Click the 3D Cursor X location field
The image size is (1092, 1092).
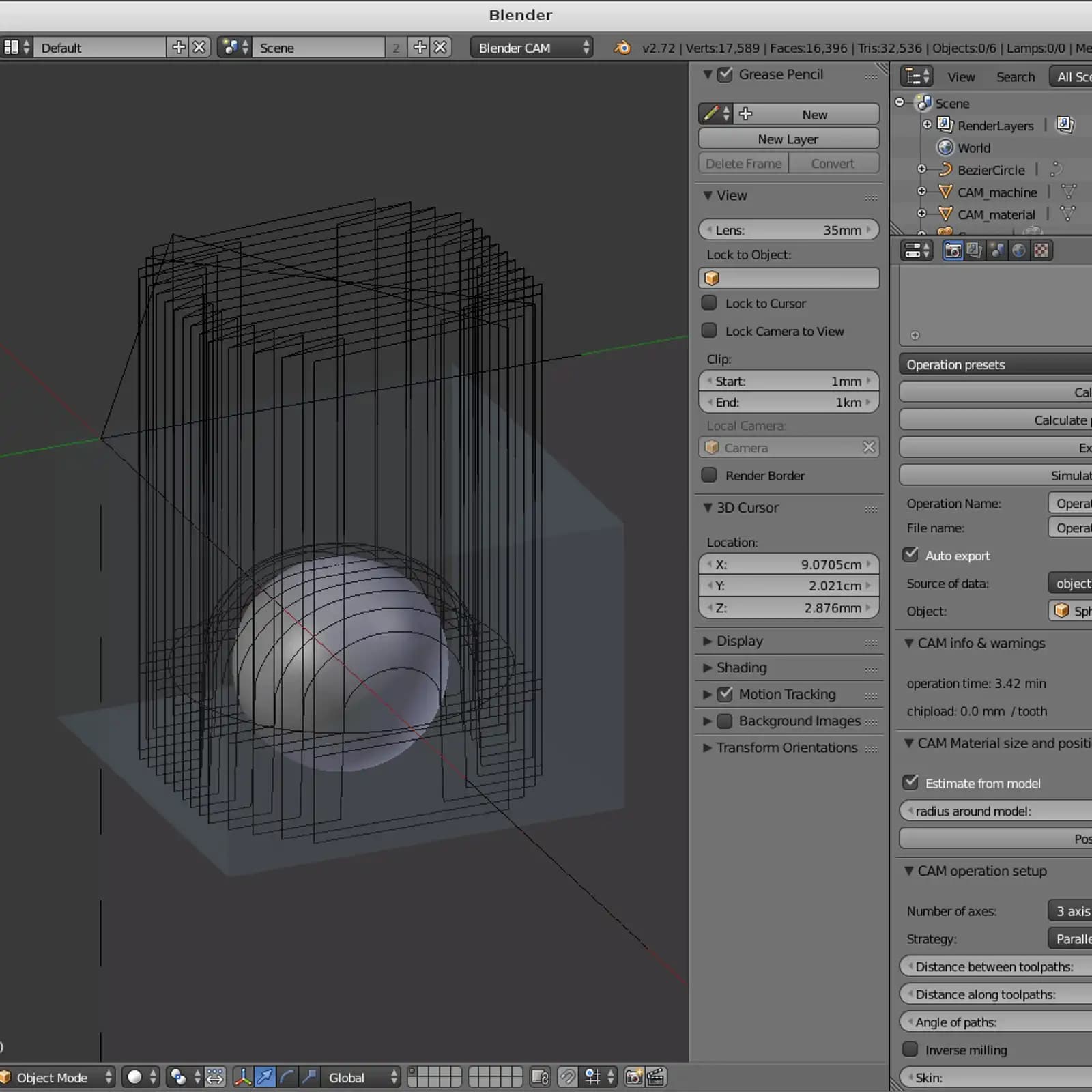[788, 564]
